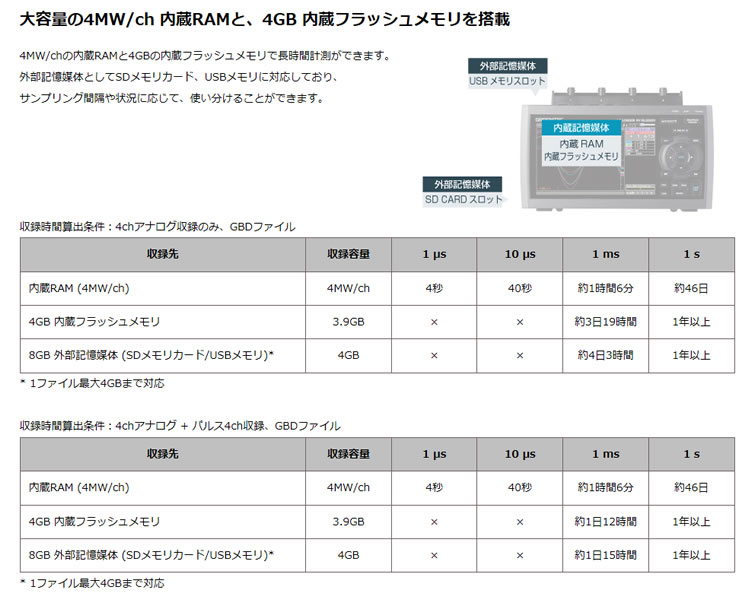Click the line サンプリング間隔や状況に応じて、使い分けることができます

pyautogui.click(x=172, y=98)
